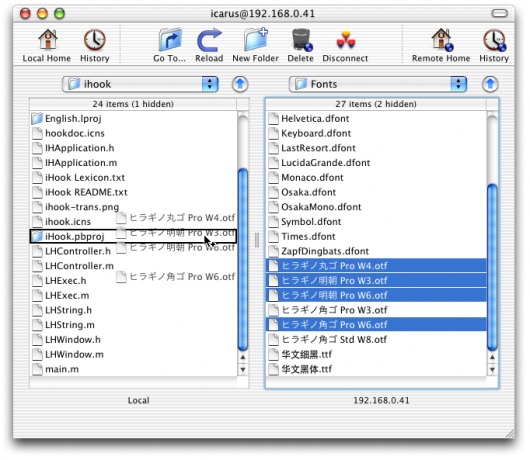Open the local History icon
Viewport: 530px width, 460px height.
[x=95, y=45]
